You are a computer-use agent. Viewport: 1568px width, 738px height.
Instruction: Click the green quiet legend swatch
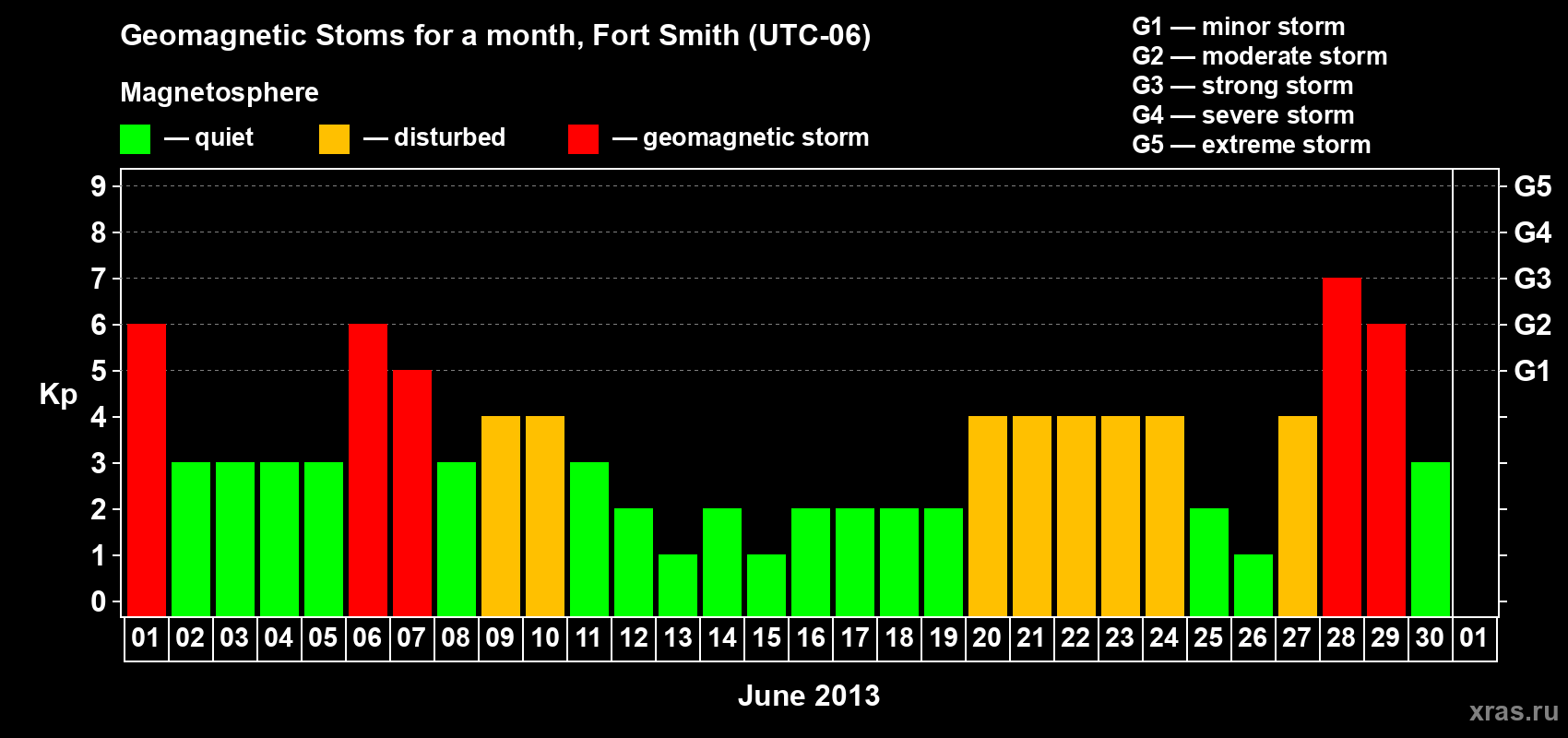pos(135,139)
